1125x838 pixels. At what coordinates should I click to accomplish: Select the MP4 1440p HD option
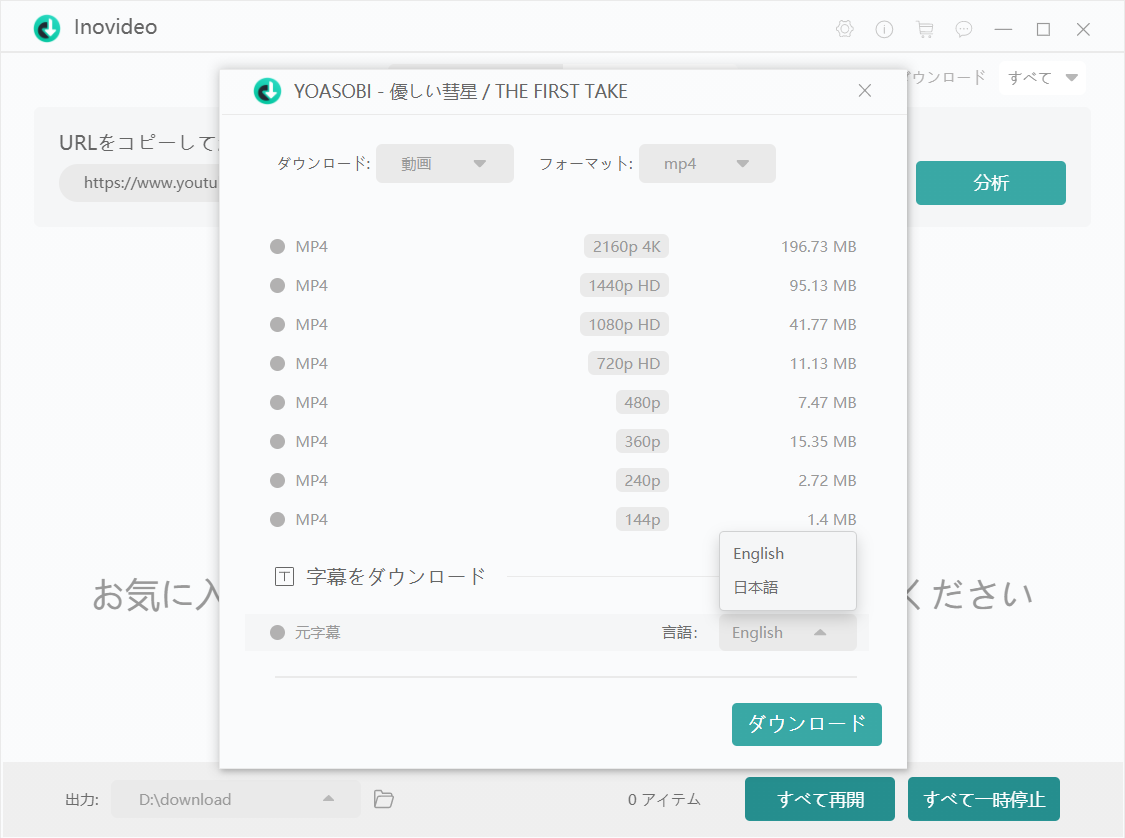pos(278,286)
